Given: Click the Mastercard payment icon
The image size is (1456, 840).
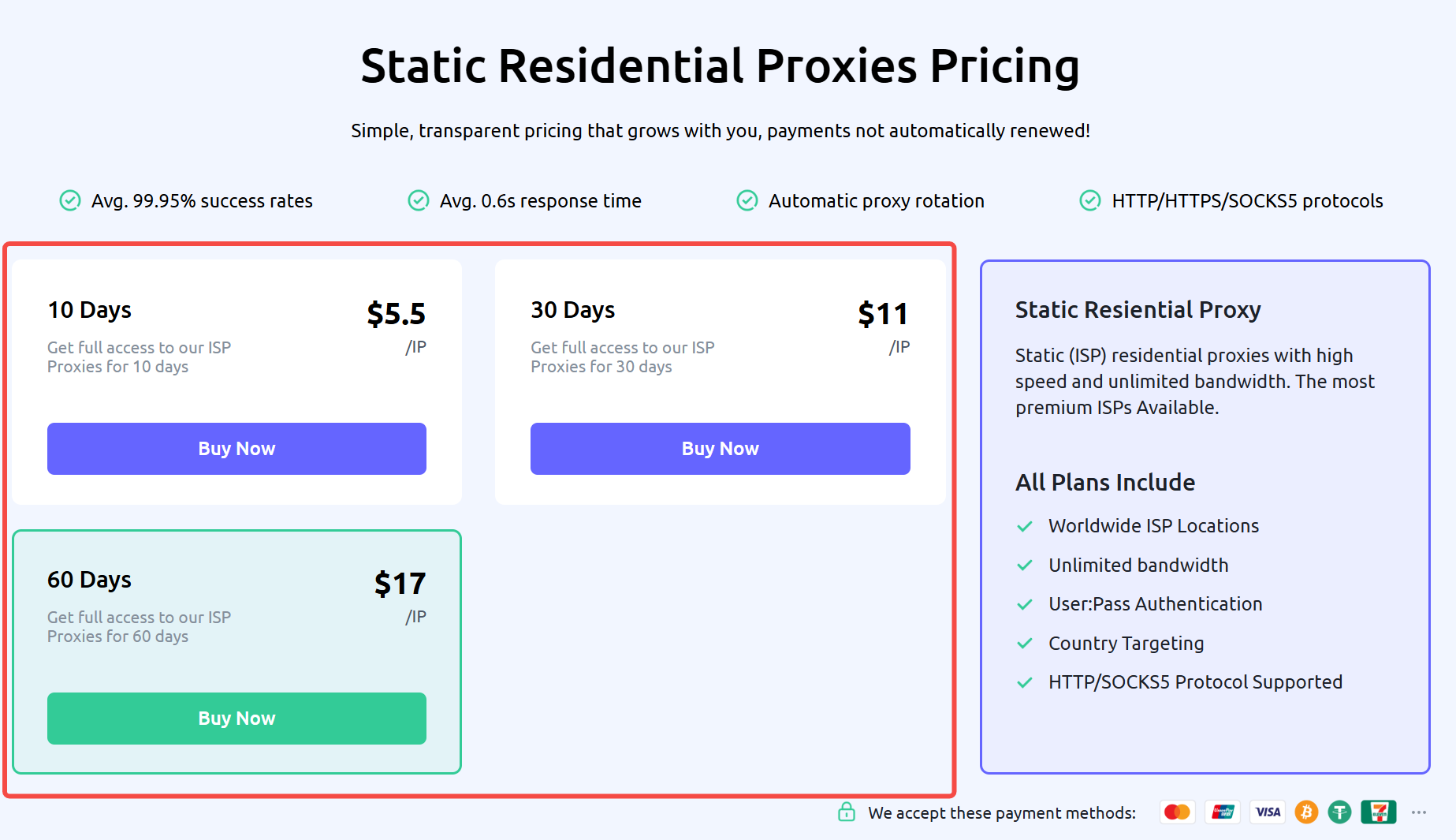Looking at the screenshot, I should pos(1177,812).
